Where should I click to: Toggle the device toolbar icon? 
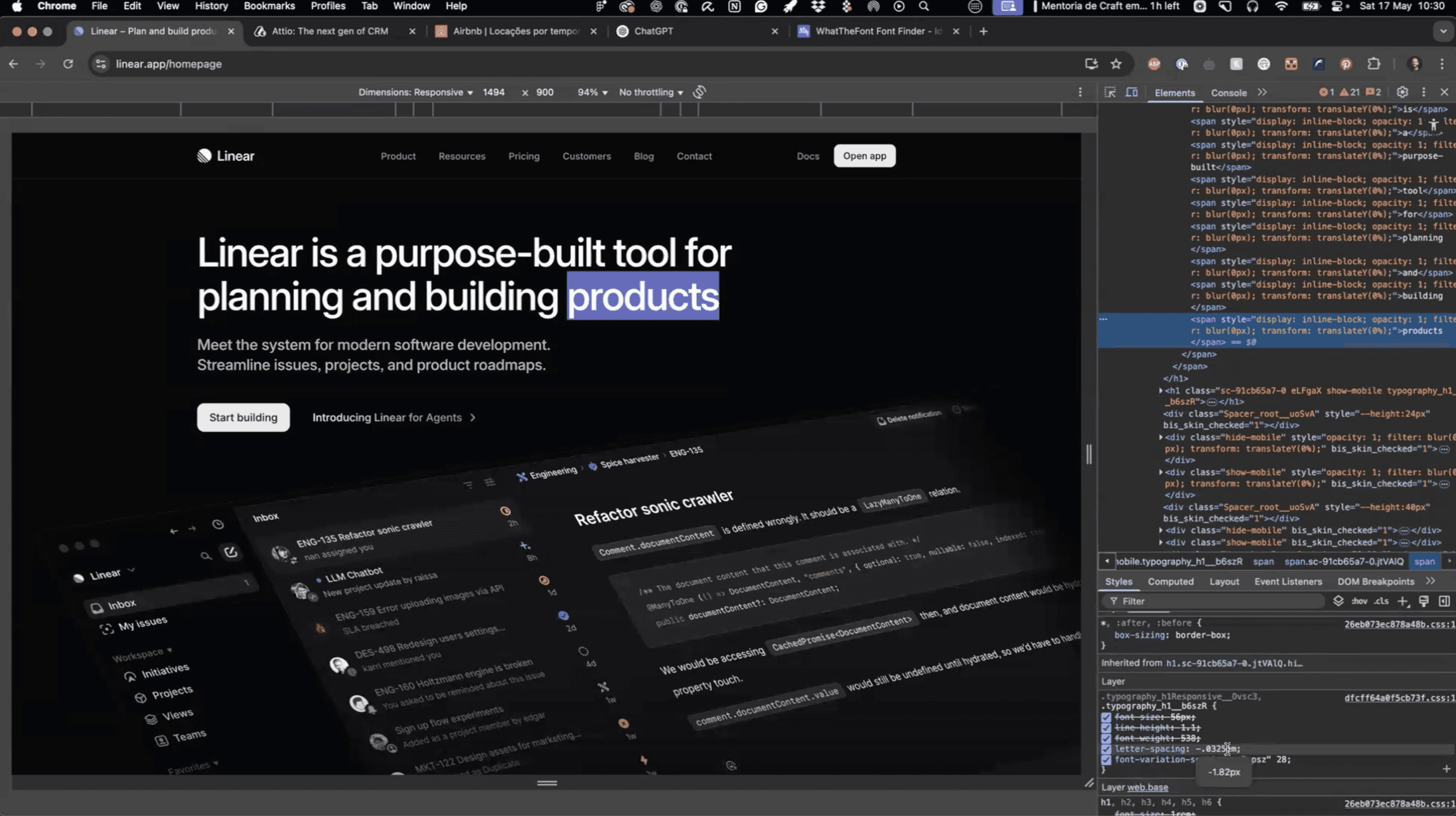(x=1131, y=92)
